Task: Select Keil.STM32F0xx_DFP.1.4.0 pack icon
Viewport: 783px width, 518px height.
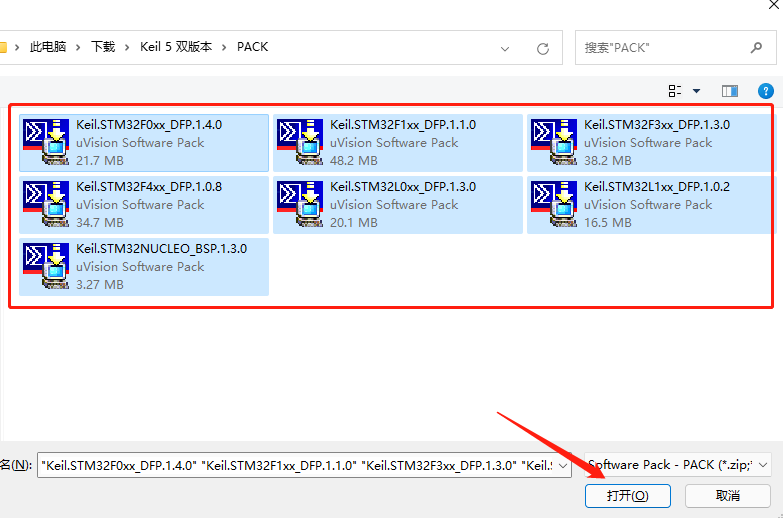Action: pos(46,142)
